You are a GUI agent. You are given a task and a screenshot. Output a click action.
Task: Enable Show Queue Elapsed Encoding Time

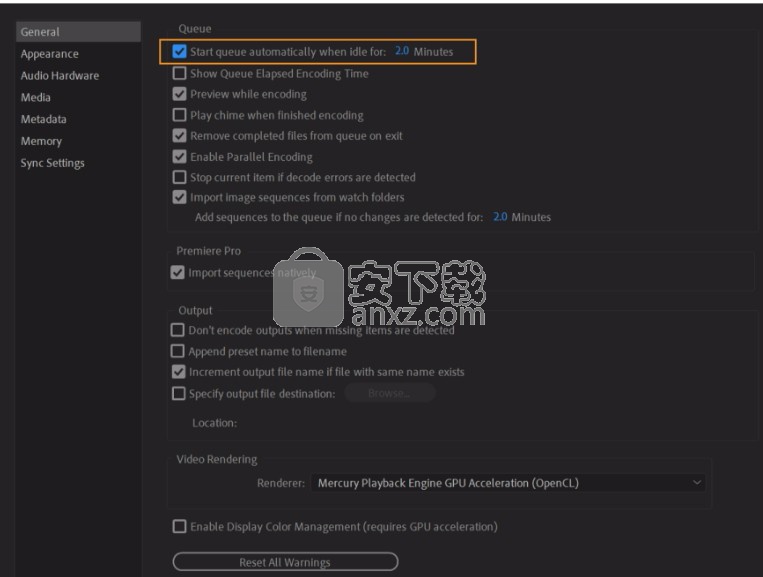[x=179, y=73]
